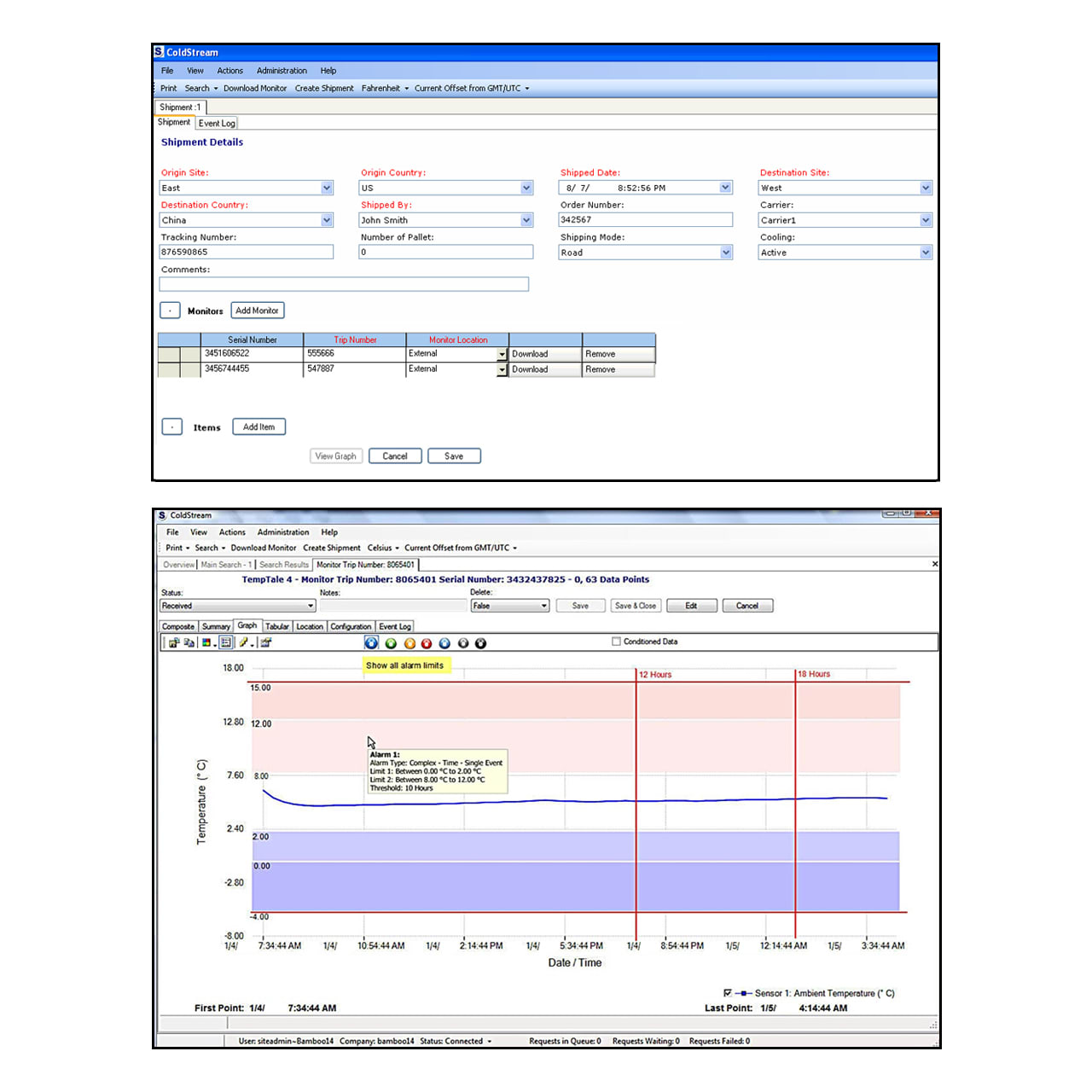Viewport: 1092px width, 1092px height.
Task: Open the Administration menu
Action: (x=282, y=71)
